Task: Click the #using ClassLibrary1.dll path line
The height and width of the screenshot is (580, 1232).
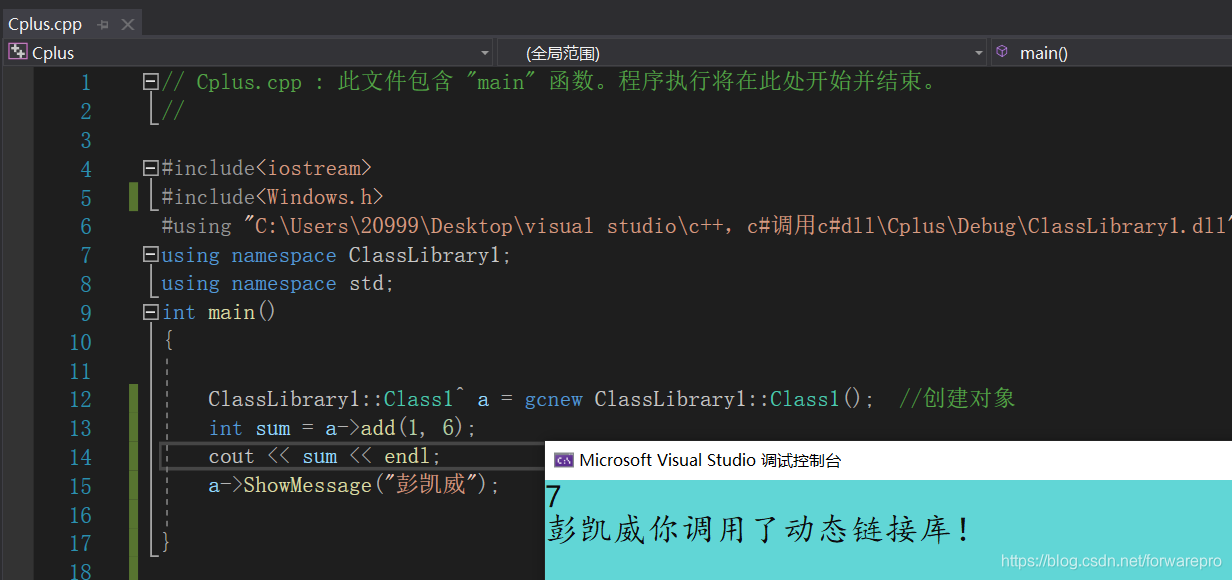Action: point(696,226)
